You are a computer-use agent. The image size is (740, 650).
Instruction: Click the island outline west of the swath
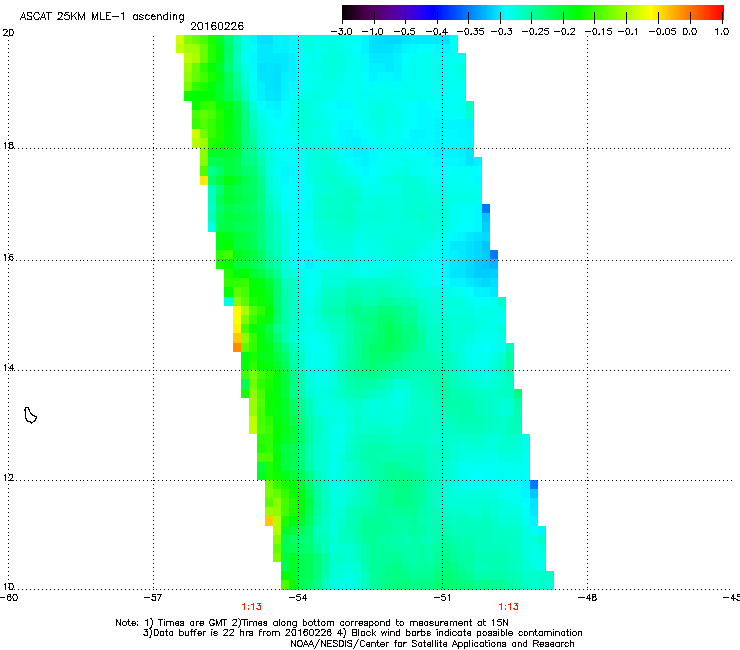pyautogui.click(x=30, y=415)
